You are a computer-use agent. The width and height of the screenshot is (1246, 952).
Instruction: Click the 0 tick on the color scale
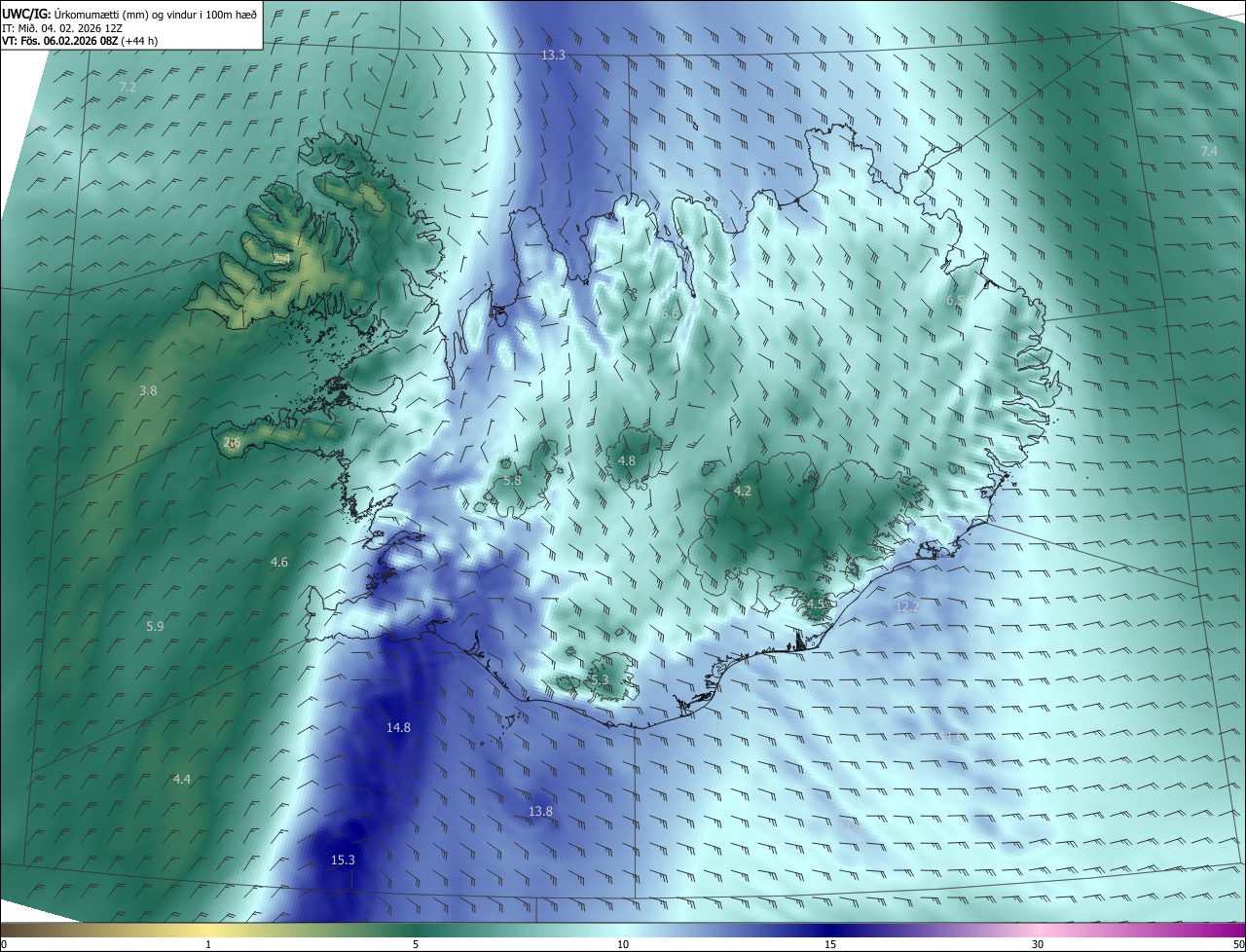click(x=4, y=945)
